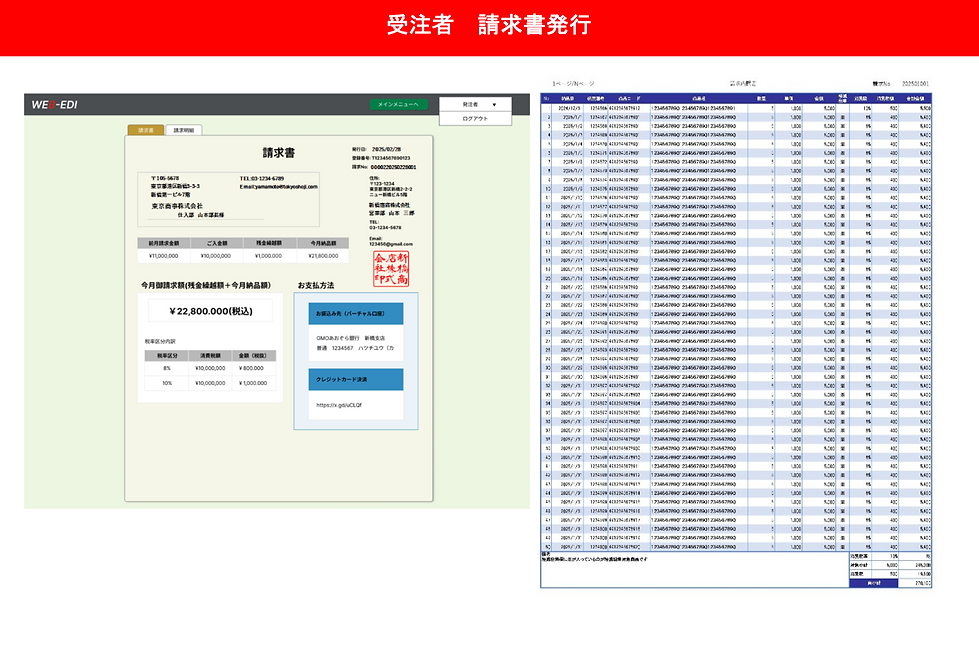Click the WEB-EDI logo
The image size is (979, 670).
click(54, 104)
